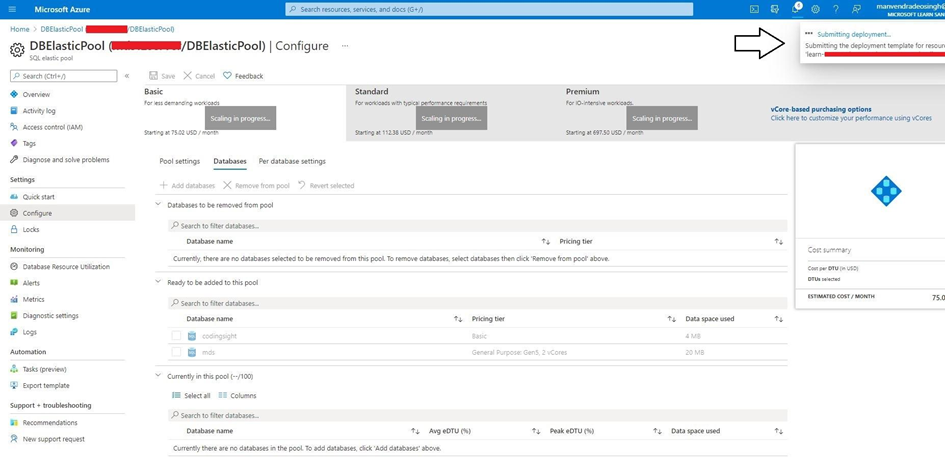Image resolution: width=945 pixels, height=475 pixels.
Task: Open the top bar feedback icon
Action: pyautogui.click(x=856, y=10)
